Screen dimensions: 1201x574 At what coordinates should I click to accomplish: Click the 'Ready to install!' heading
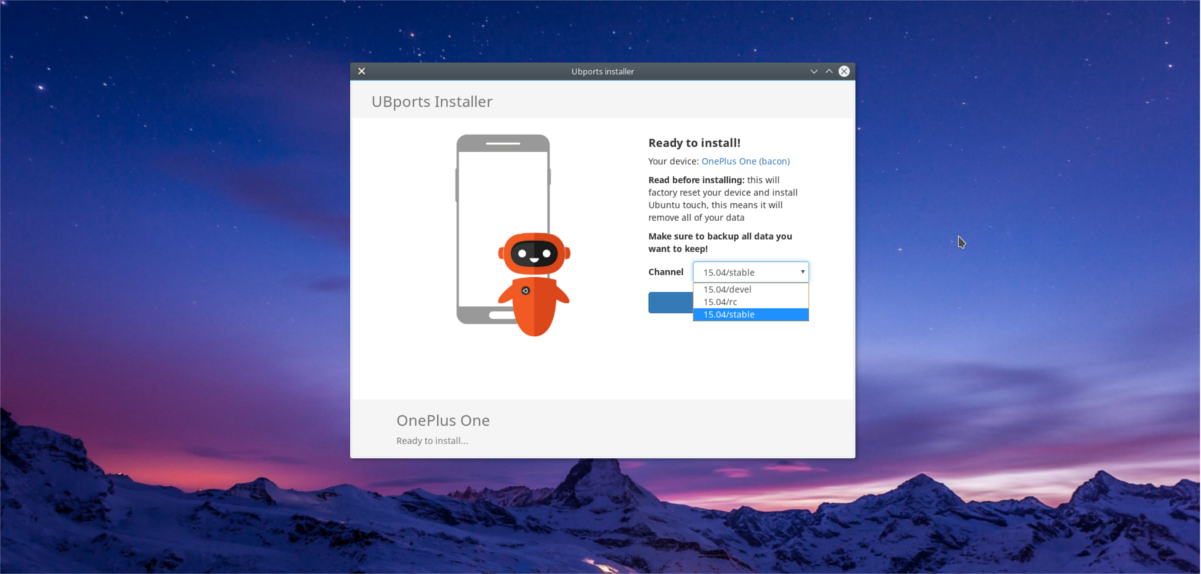[694, 143]
